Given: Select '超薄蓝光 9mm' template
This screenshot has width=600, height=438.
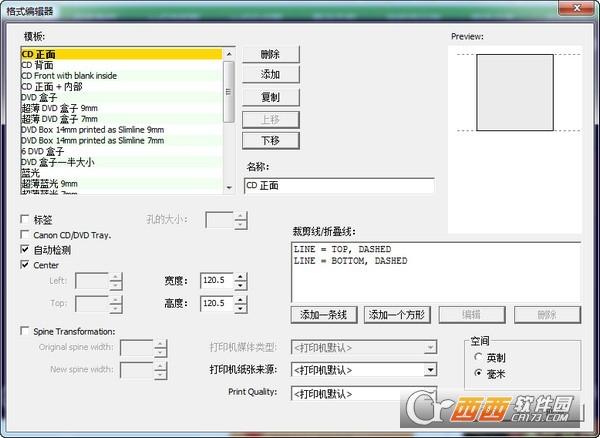Looking at the screenshot, I should (121, 184).
